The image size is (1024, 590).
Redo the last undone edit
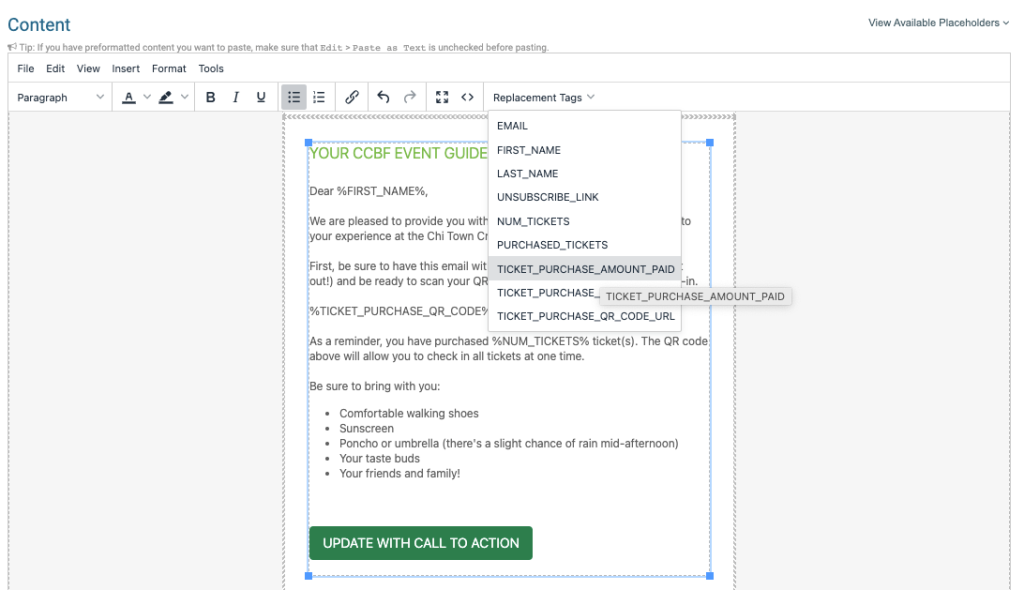409,97
